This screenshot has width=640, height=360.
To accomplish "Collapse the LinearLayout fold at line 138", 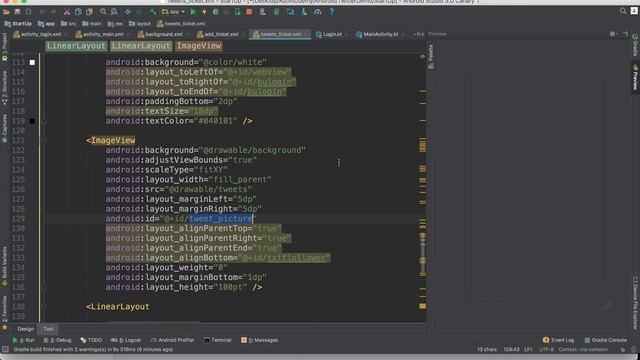I will click(44, 307).
